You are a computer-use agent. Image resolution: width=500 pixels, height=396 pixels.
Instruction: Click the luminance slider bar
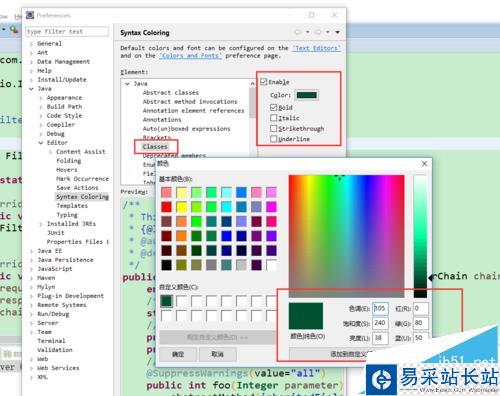click(420, 236)
